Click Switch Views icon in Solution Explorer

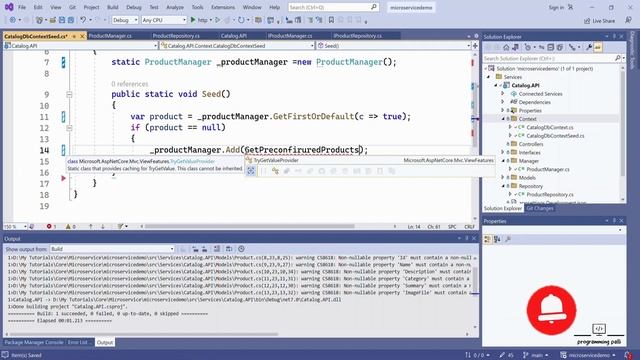(515, 48)
